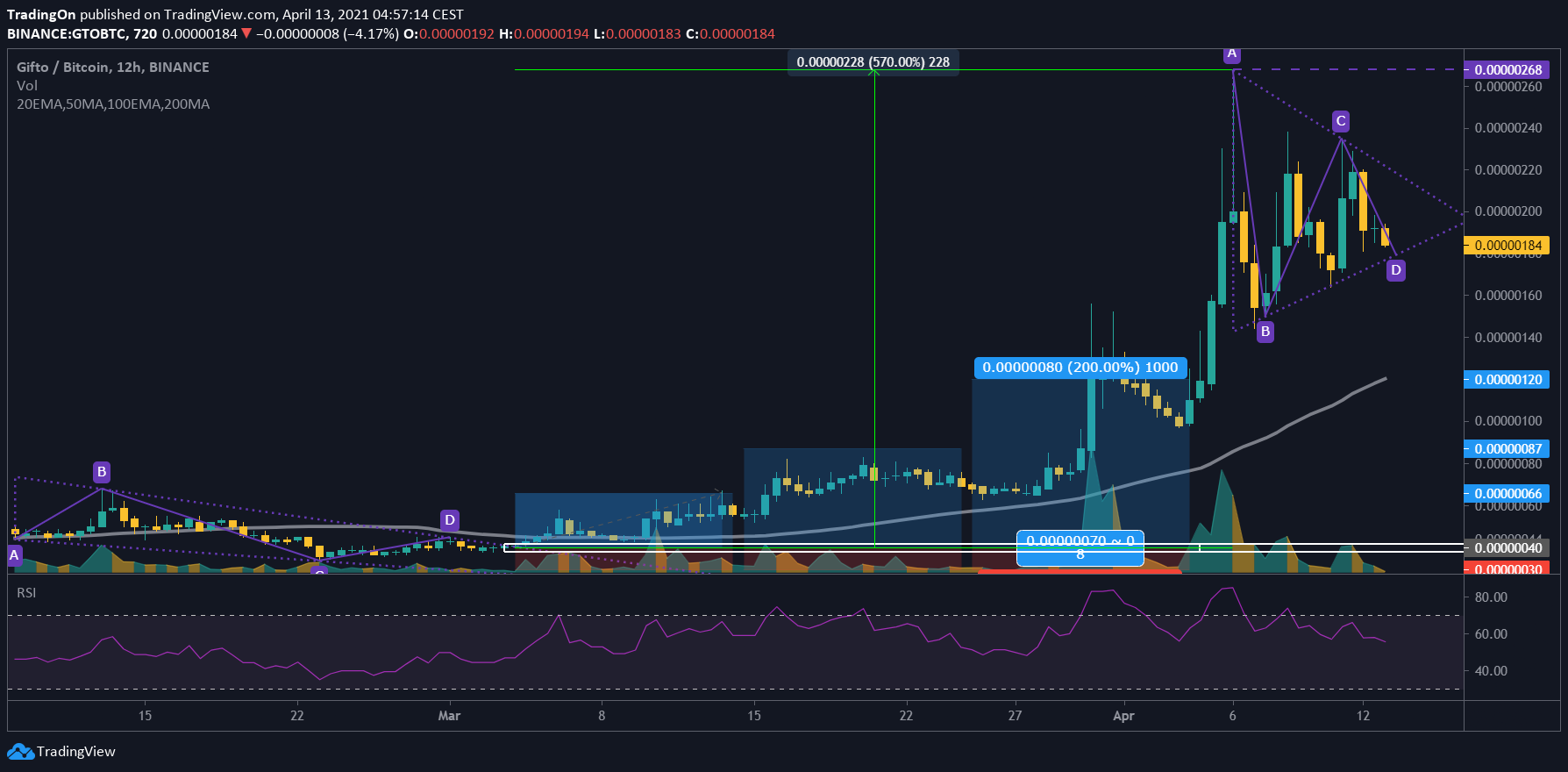This screenshot has height=772, width=1568.
Task: Click the TradingOn author name
Action: coord(41,15)
